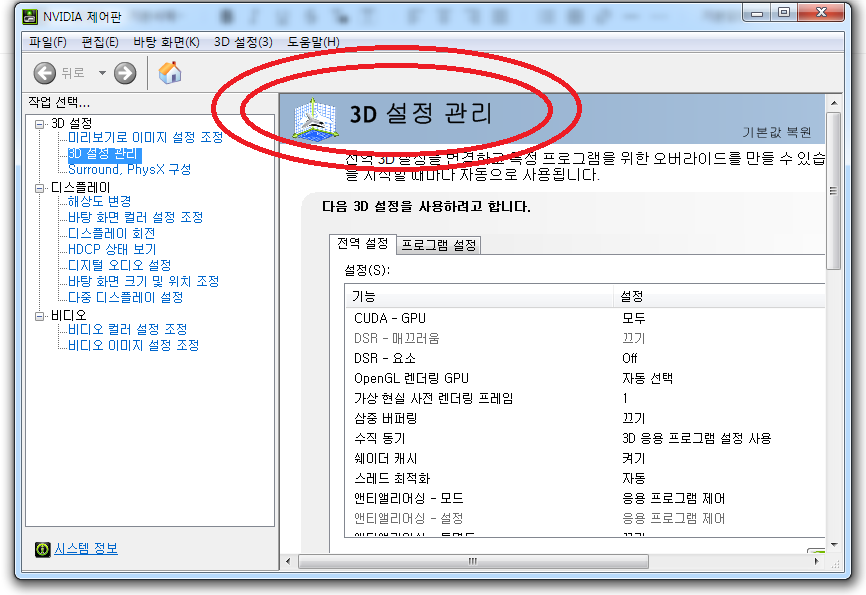Select the OpenGL 렌더링 GPU row

[585, 378]
